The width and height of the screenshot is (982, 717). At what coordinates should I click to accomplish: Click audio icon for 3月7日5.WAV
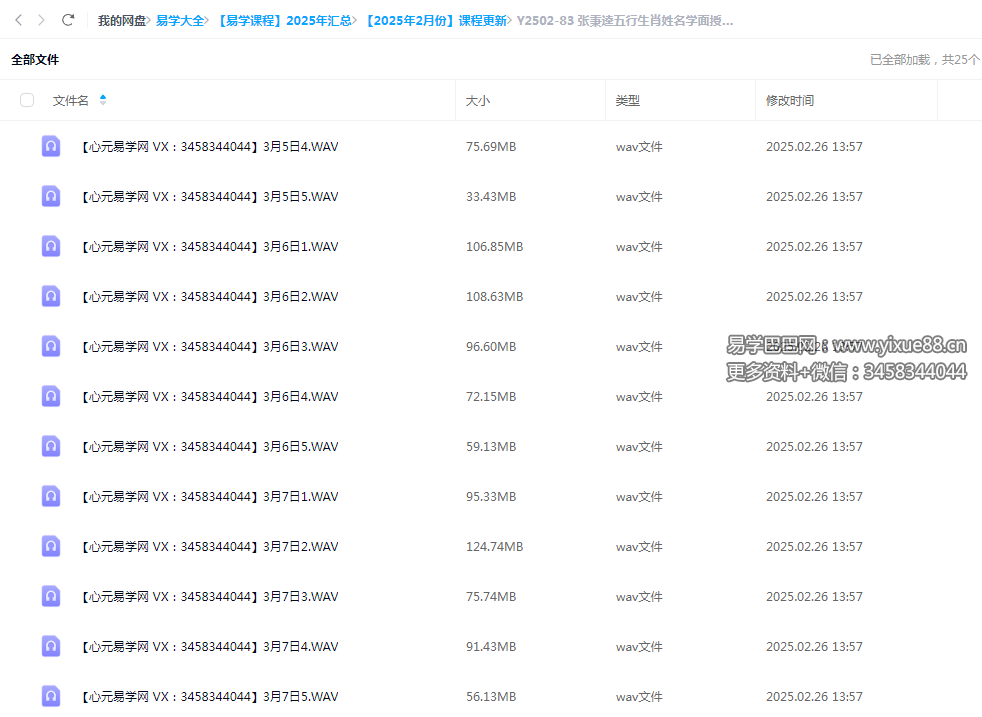51,696
